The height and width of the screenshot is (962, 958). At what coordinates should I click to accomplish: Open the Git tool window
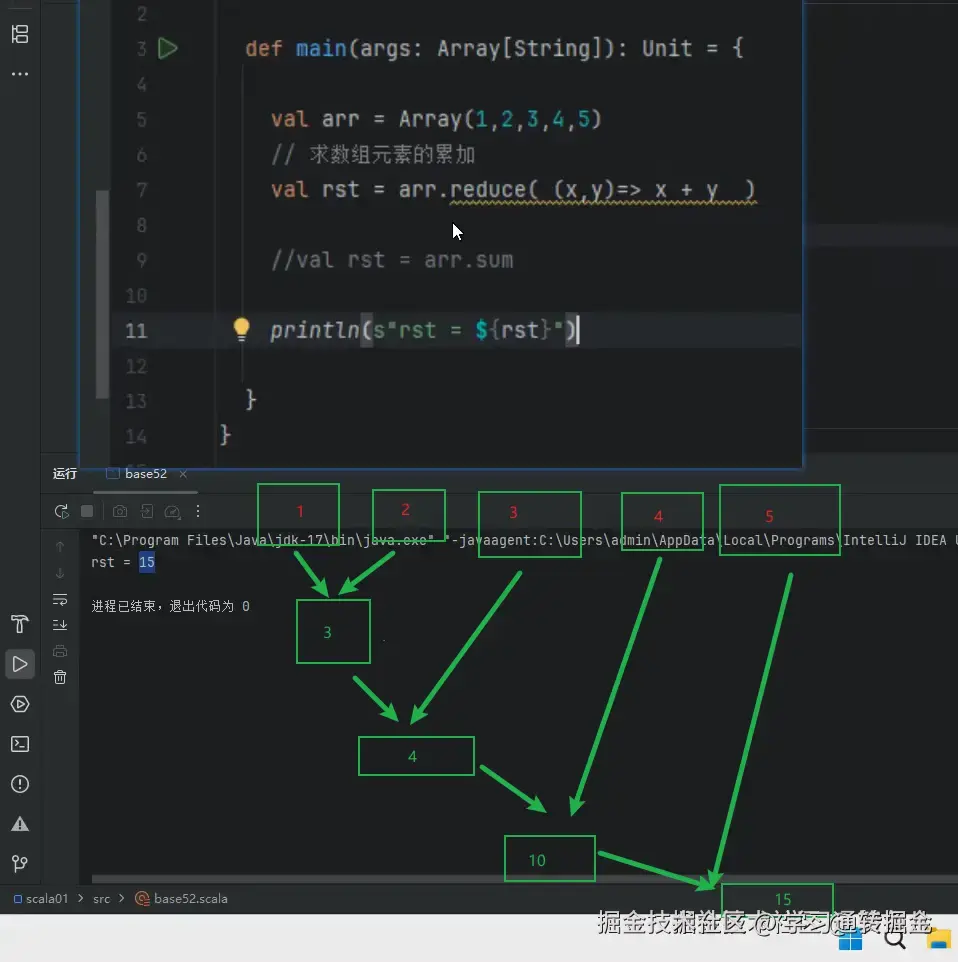coord(20,864)
